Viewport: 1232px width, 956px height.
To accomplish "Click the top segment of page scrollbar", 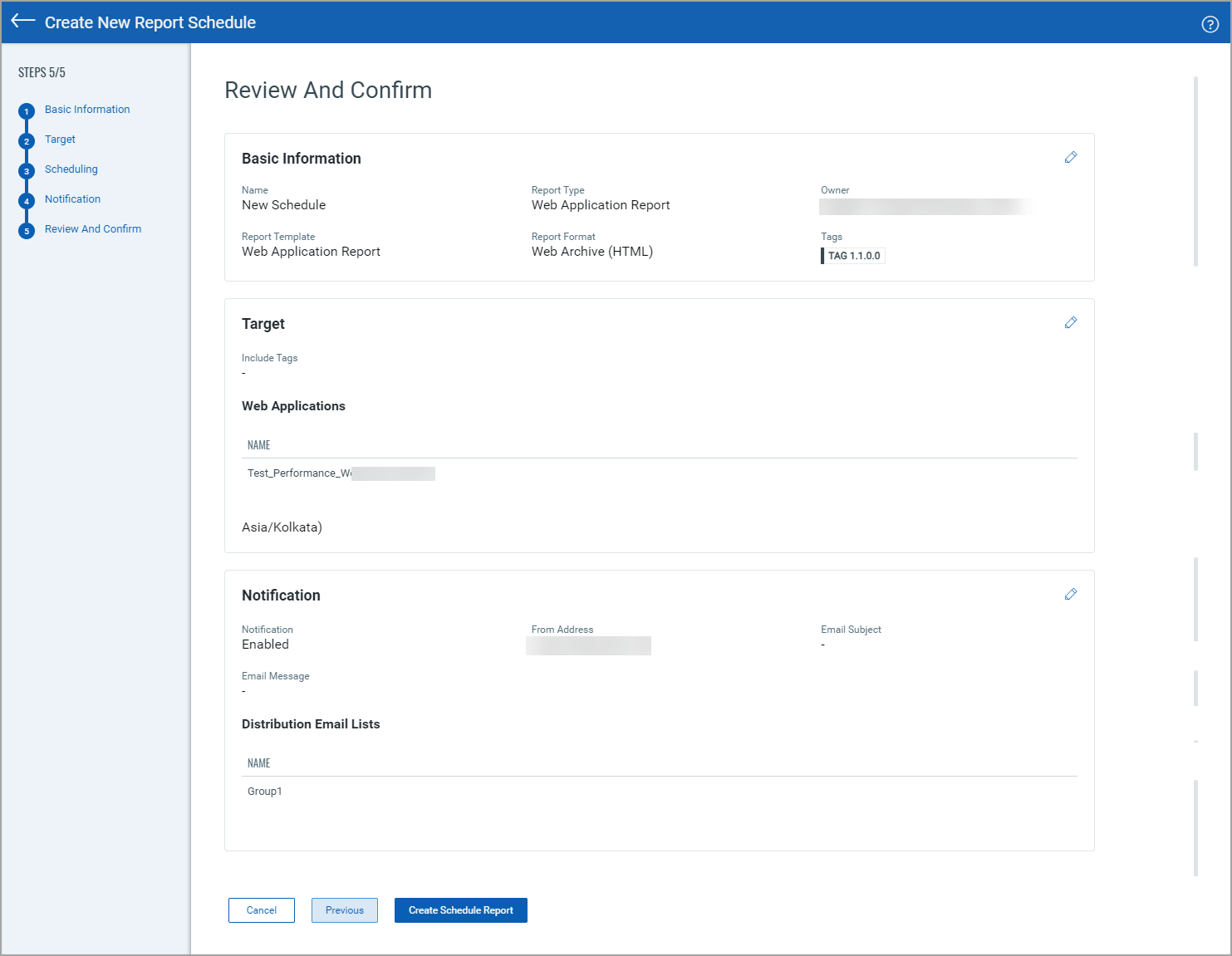I will pyautogui.click(x=1195, y=171).
